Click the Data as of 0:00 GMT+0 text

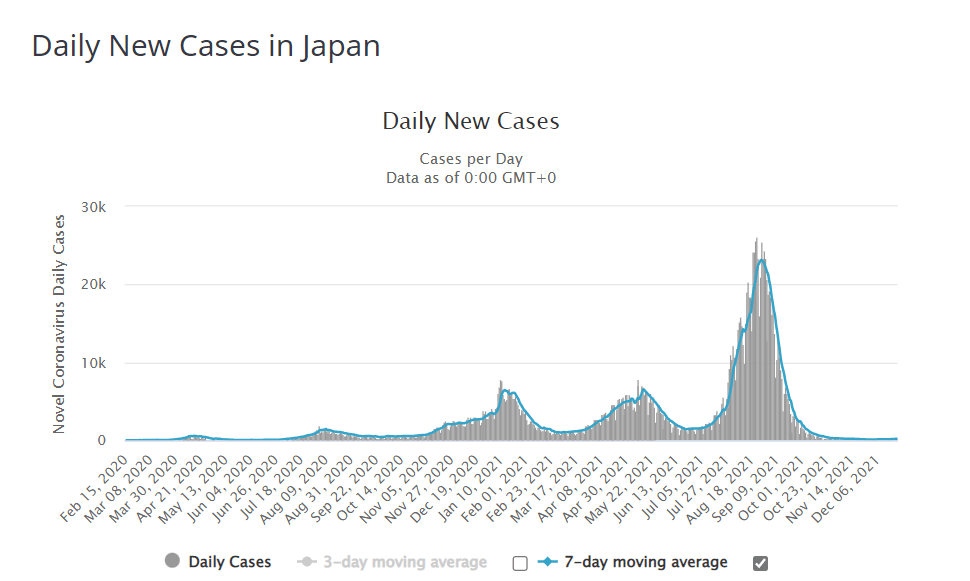point(471,177)
